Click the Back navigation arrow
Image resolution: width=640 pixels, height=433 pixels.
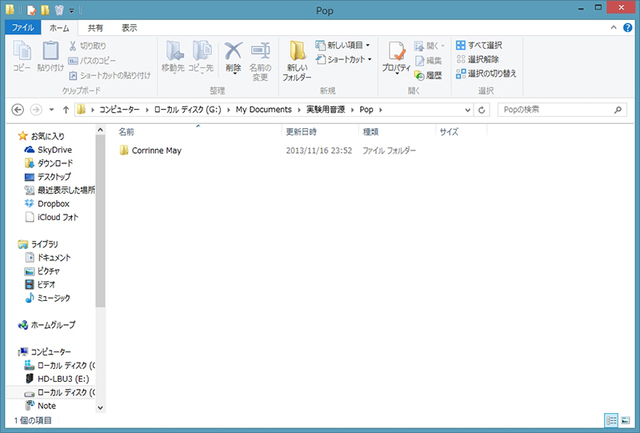pyautogui.click(x=18, y=110)
